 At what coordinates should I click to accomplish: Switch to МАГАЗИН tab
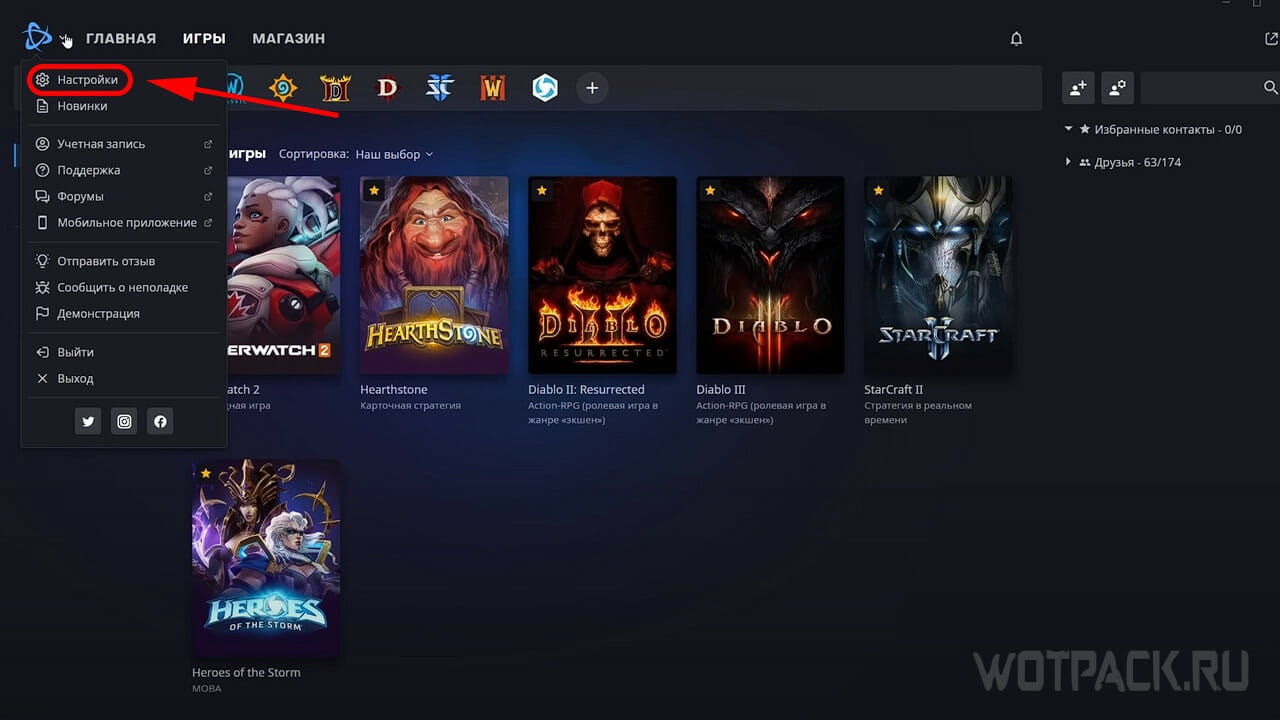(288, 39)
